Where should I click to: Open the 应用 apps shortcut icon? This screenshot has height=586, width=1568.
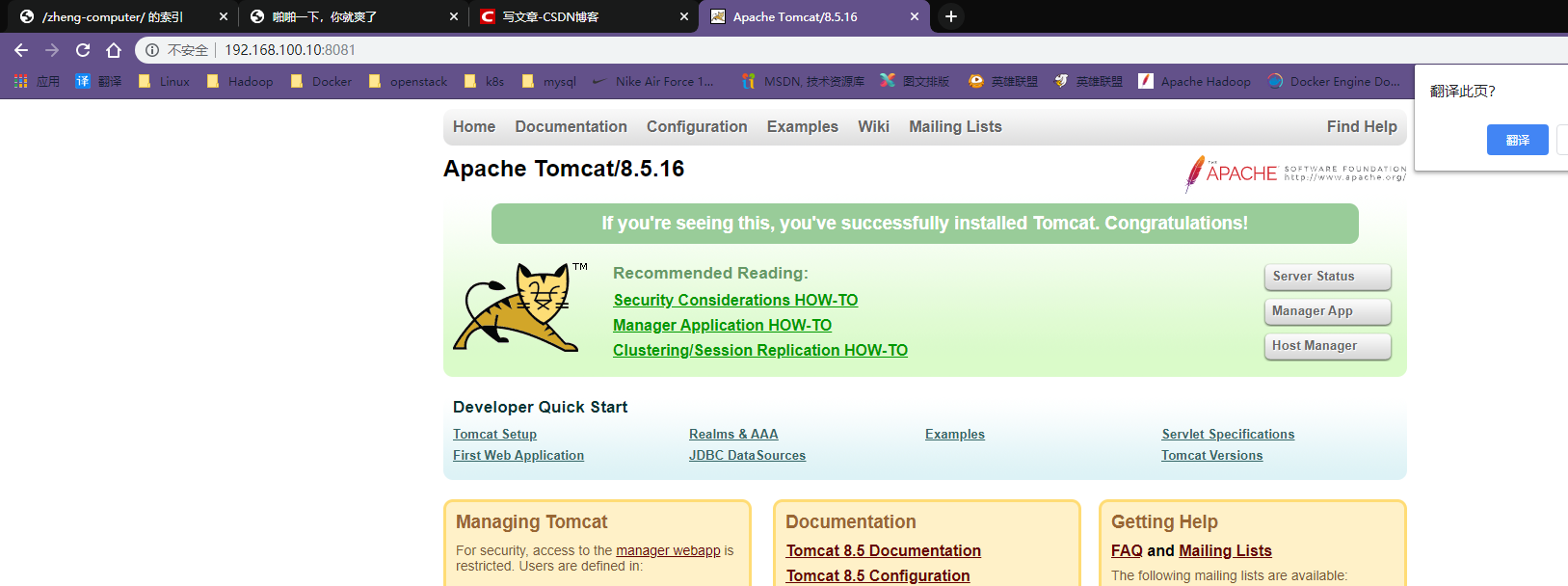tap(20, 82)
